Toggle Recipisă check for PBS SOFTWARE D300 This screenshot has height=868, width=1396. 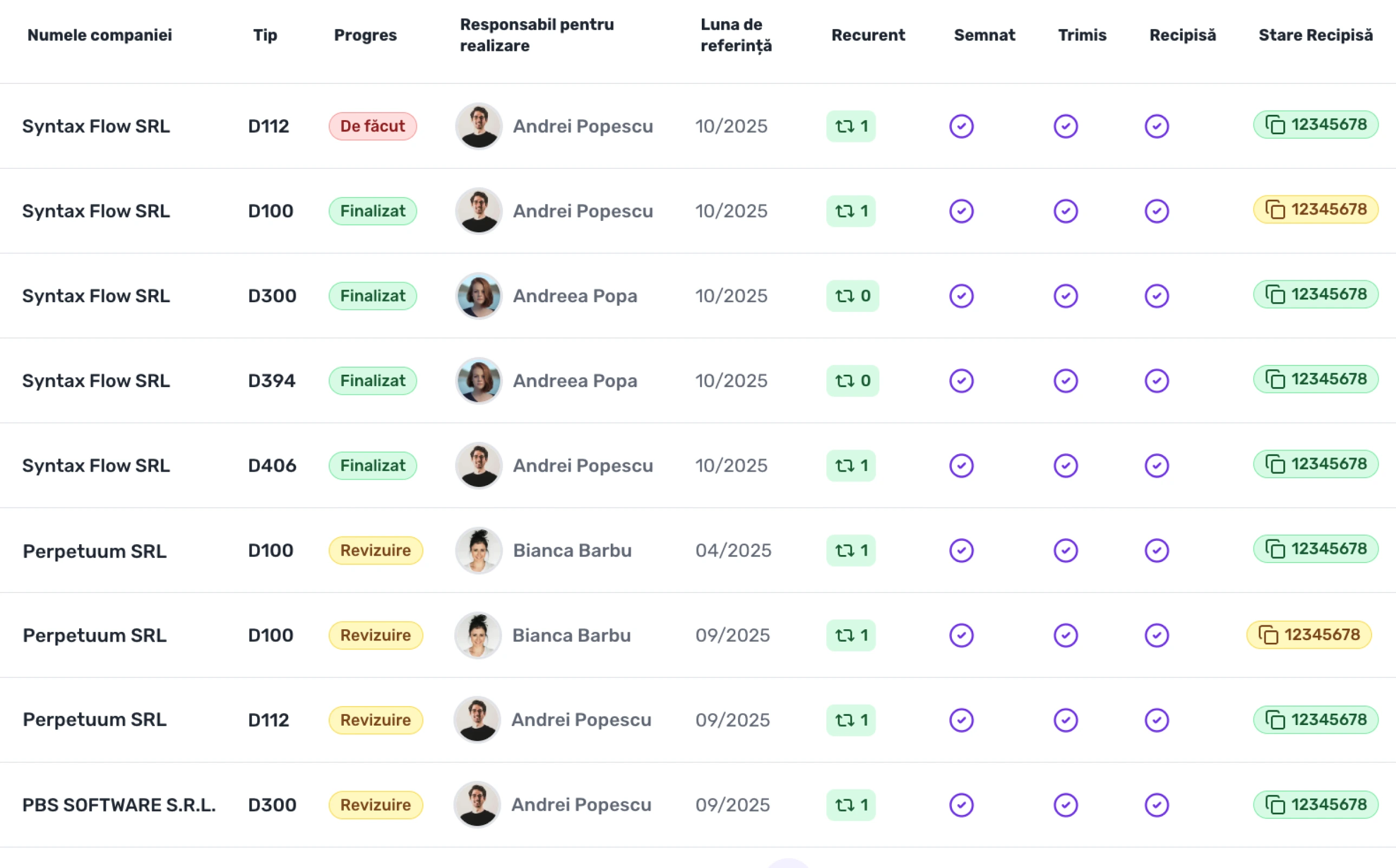click(x=1157, y=805)
